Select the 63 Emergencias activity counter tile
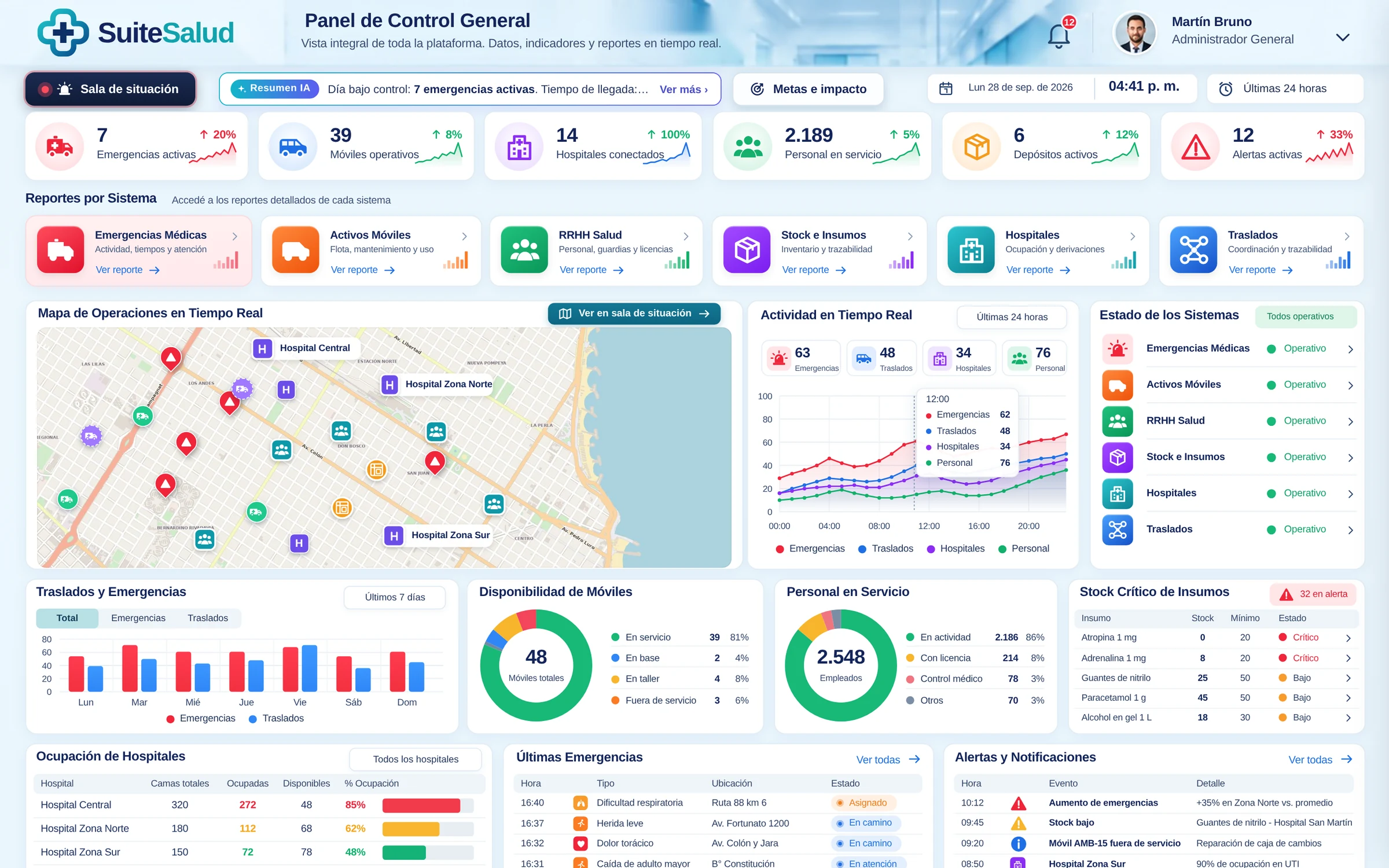Image resolution: width=1389 pixels, height=868 pixels. click(802, 359)
